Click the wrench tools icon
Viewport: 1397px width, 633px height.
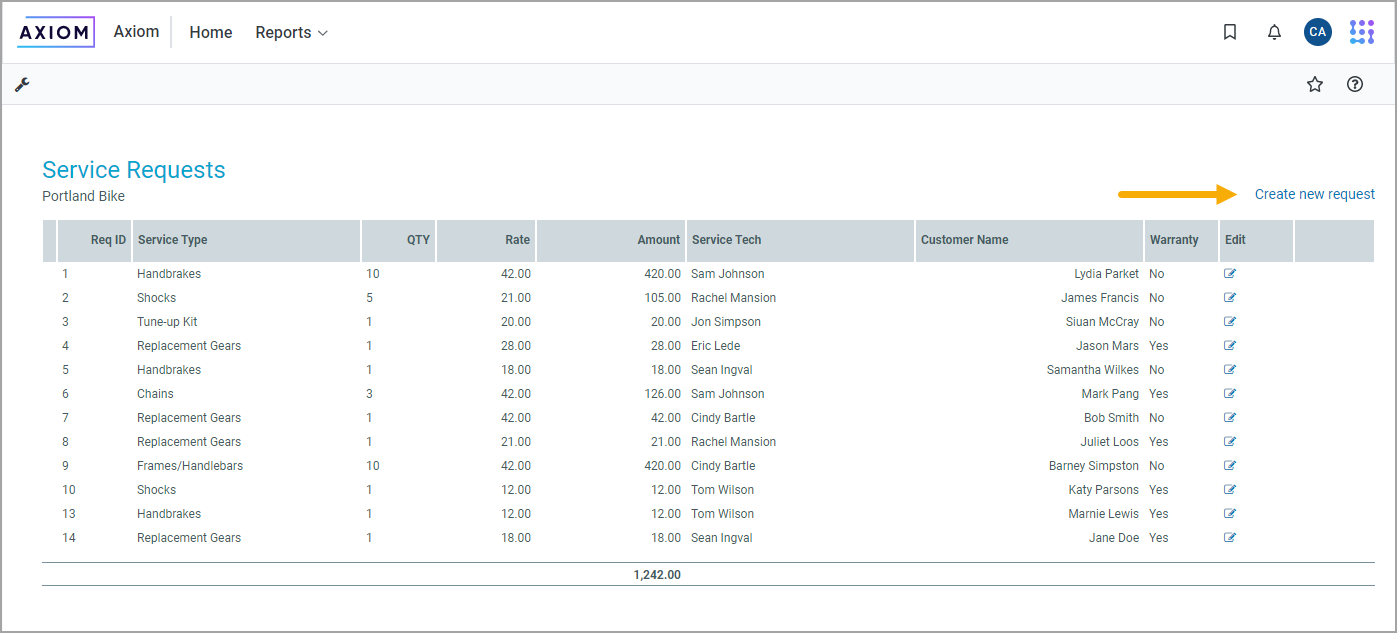[22, 85]
